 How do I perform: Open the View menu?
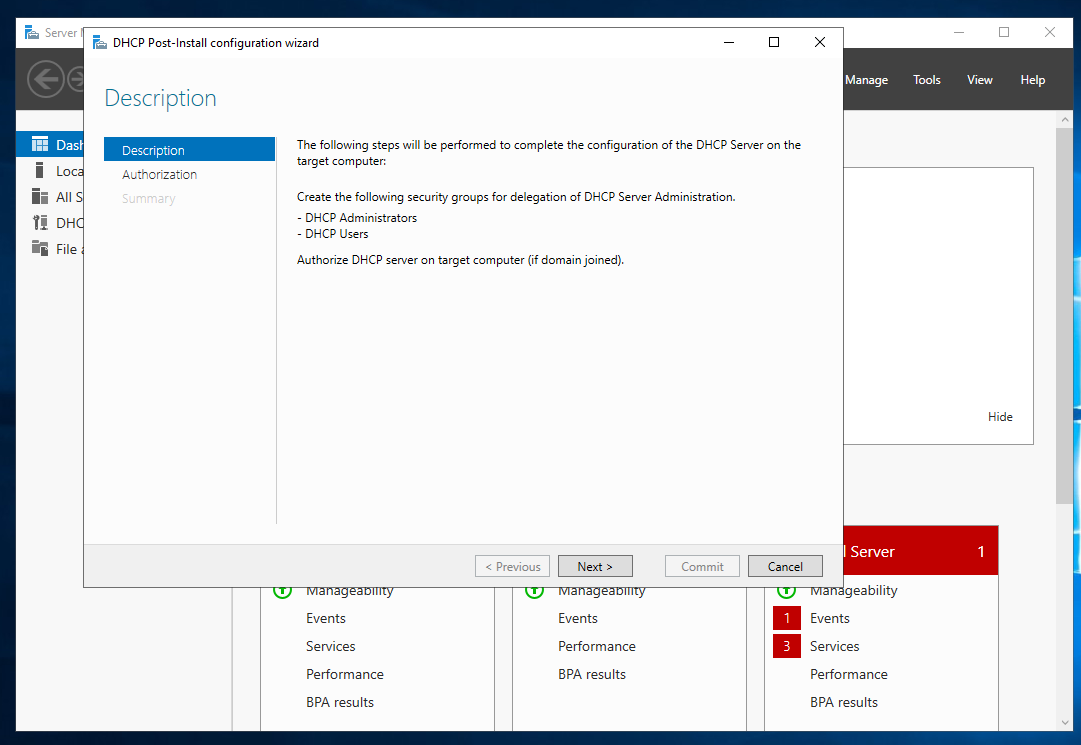980,80
